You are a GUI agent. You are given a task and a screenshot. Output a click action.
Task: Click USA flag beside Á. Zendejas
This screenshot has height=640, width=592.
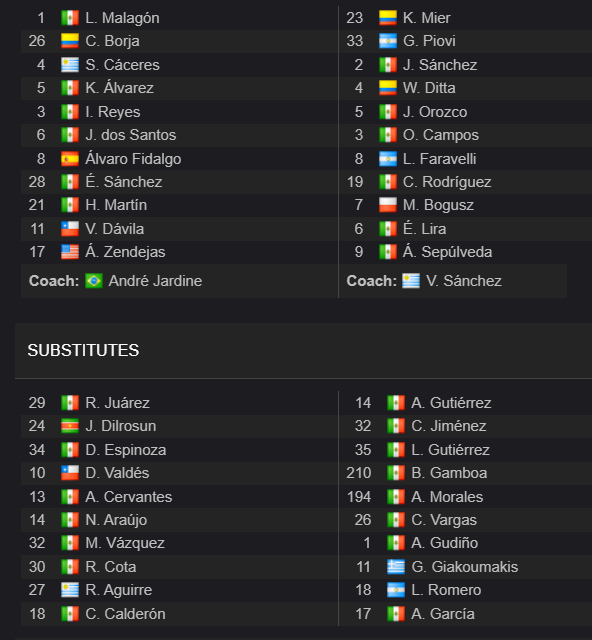[x=70, y=252]
